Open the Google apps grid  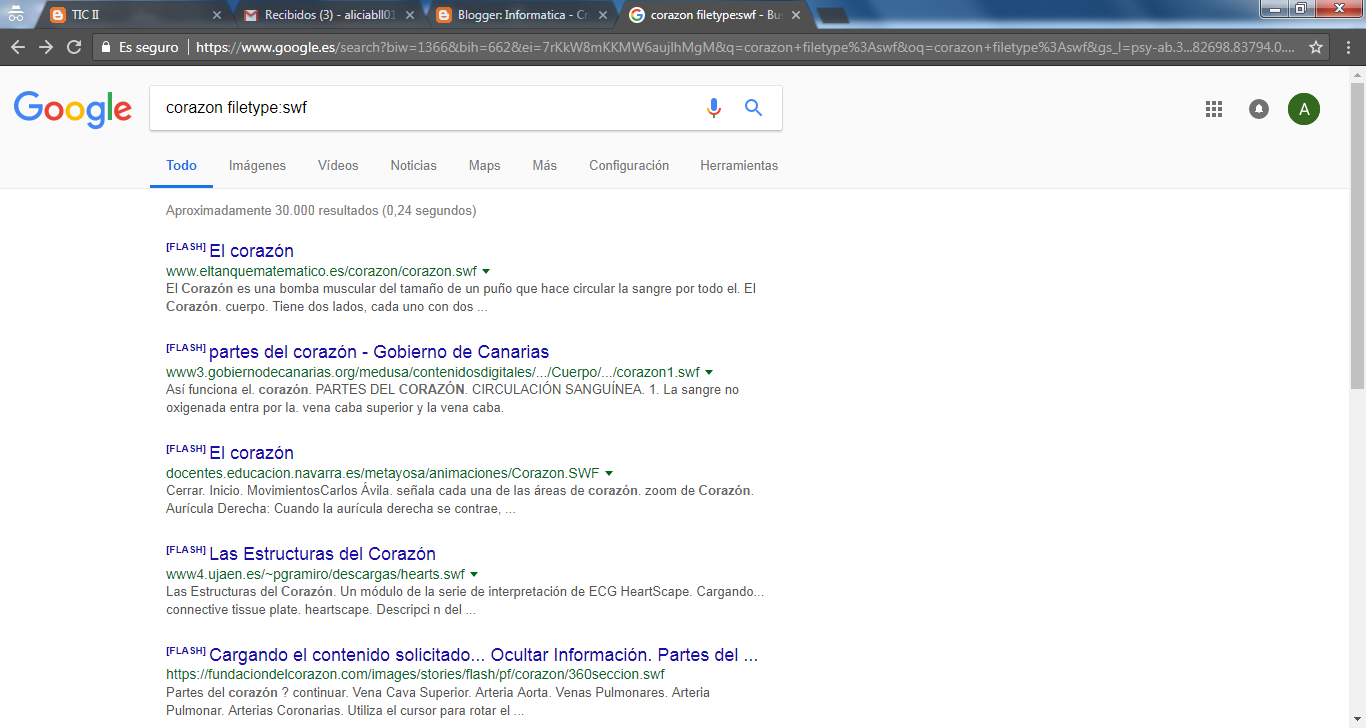click(1213, 108)
